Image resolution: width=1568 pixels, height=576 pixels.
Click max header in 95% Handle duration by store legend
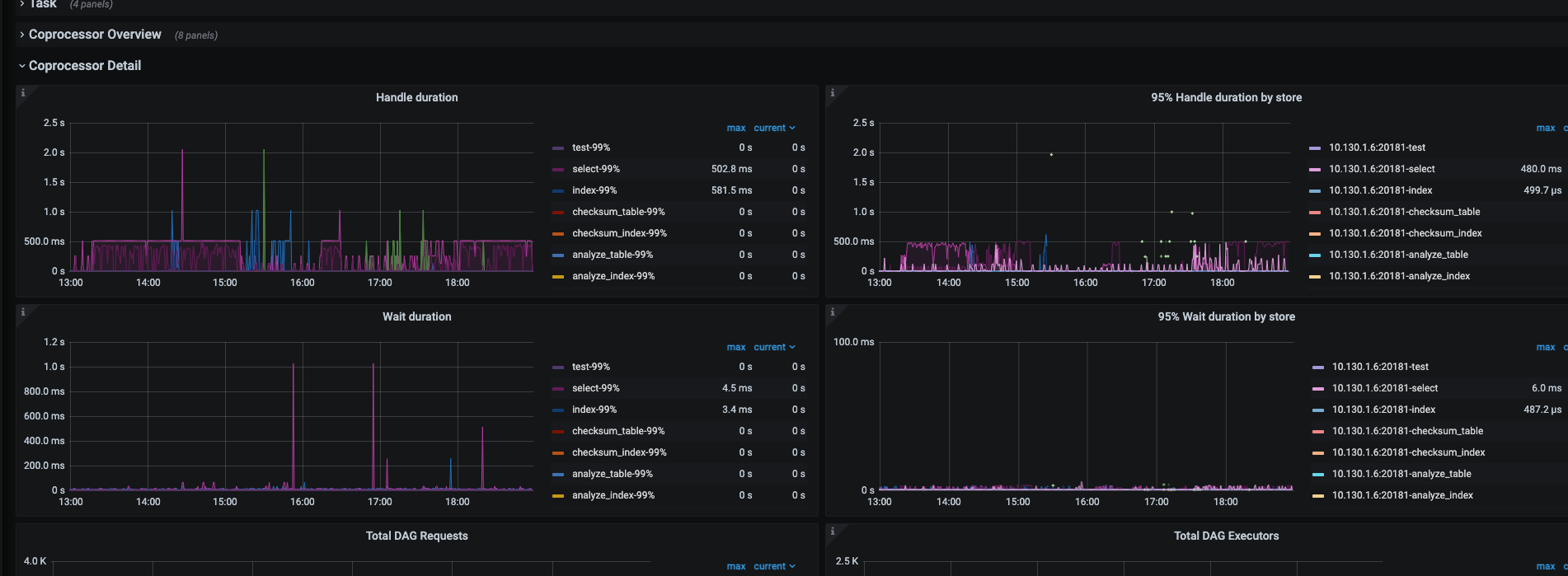(1545, 128)
